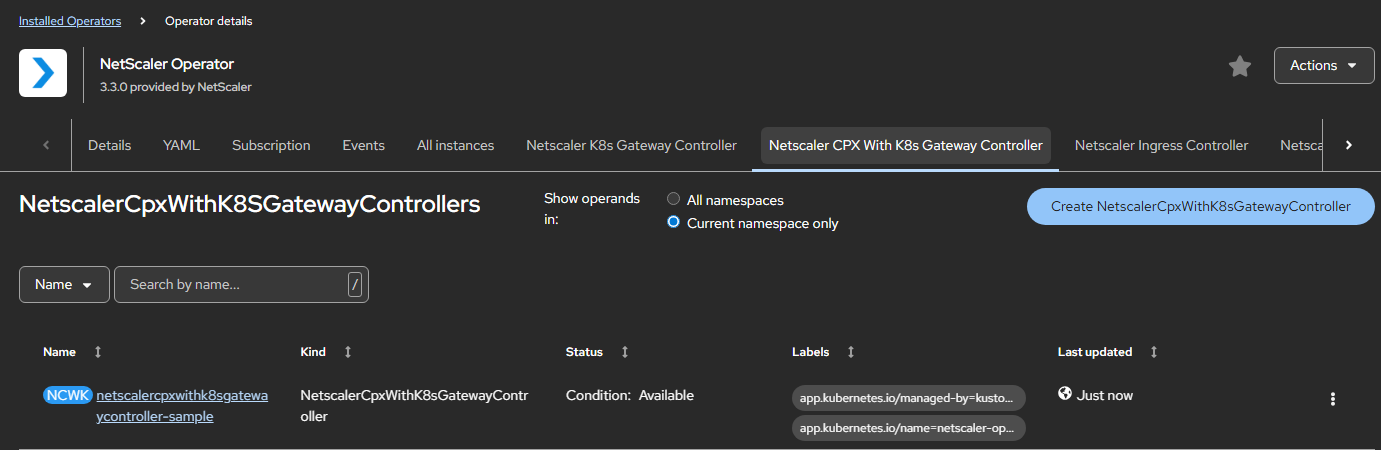Sort the table by Status column
Viewport: 1381px width, 450px height.
click(x=625, y=352)
